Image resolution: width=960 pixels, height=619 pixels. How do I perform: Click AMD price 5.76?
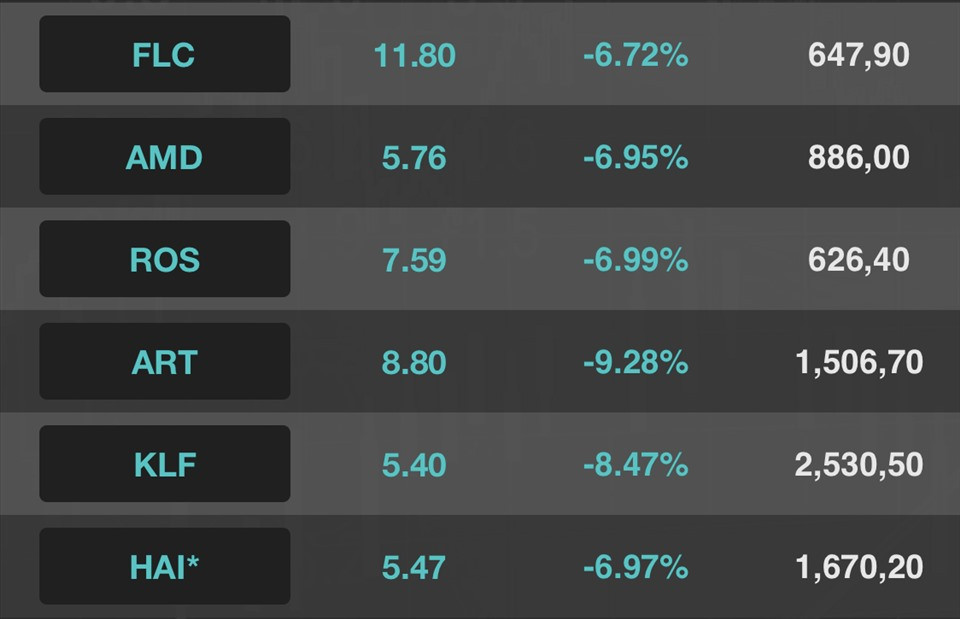tap(414, 157)
